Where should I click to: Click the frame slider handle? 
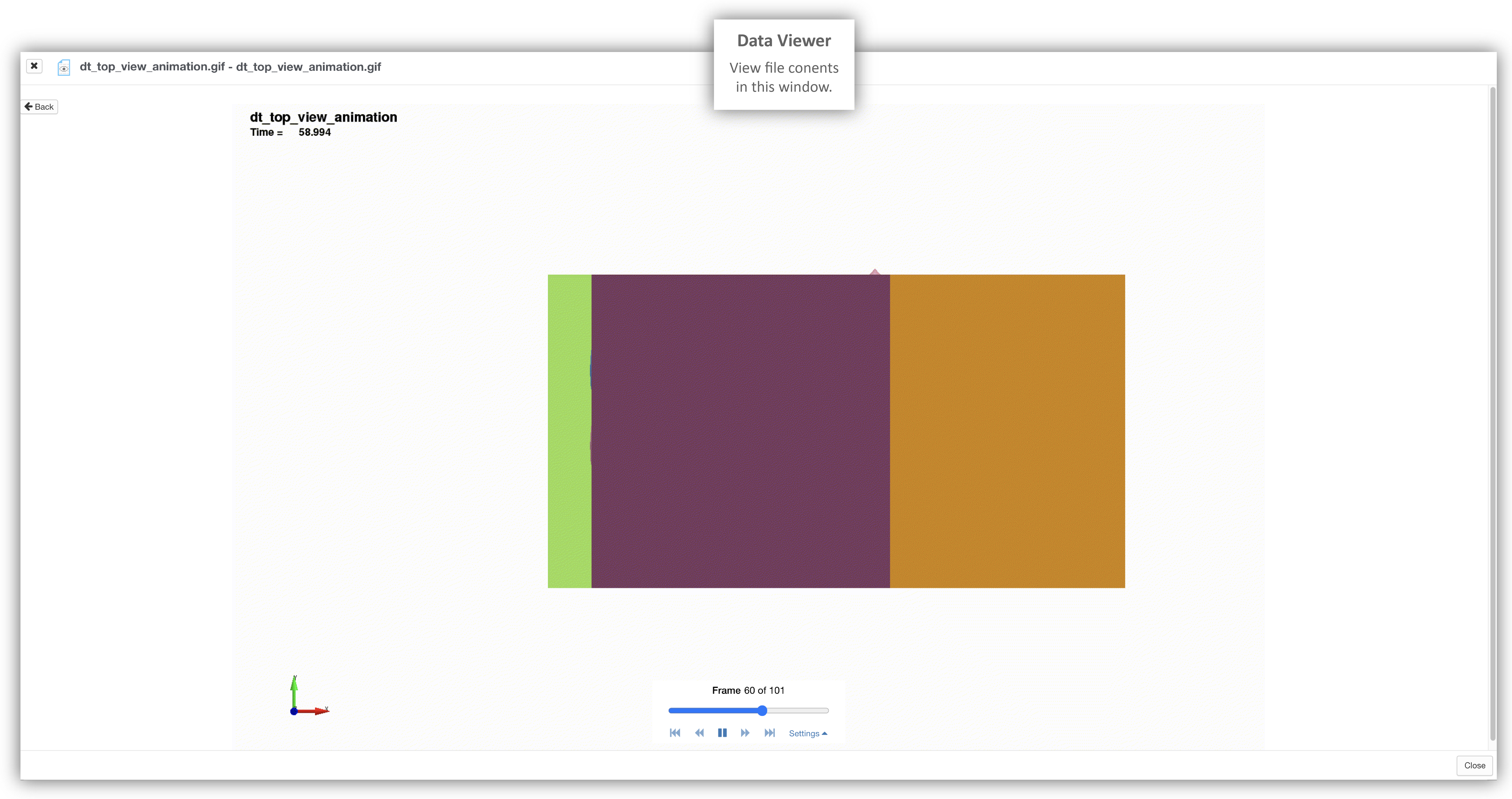pos(762,710)
